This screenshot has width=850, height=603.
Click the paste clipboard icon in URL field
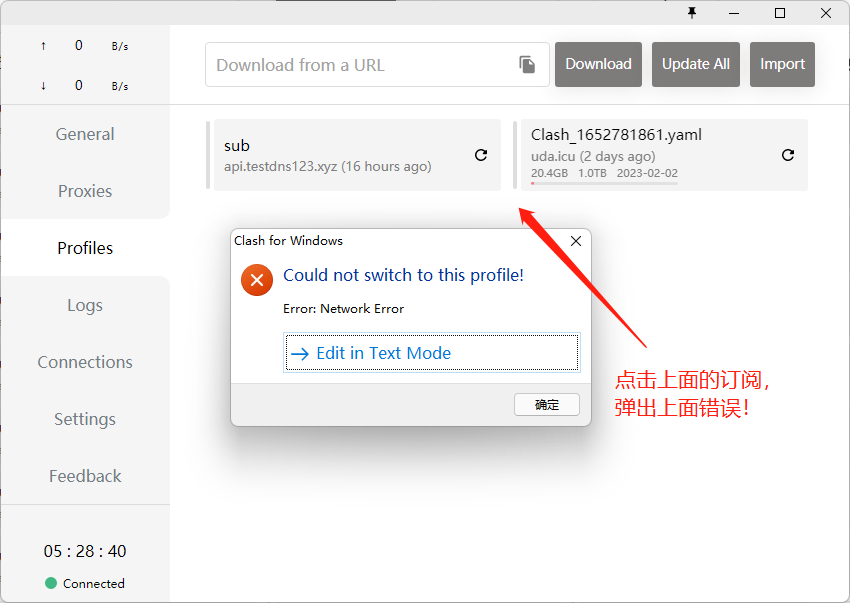pos(527,65)
